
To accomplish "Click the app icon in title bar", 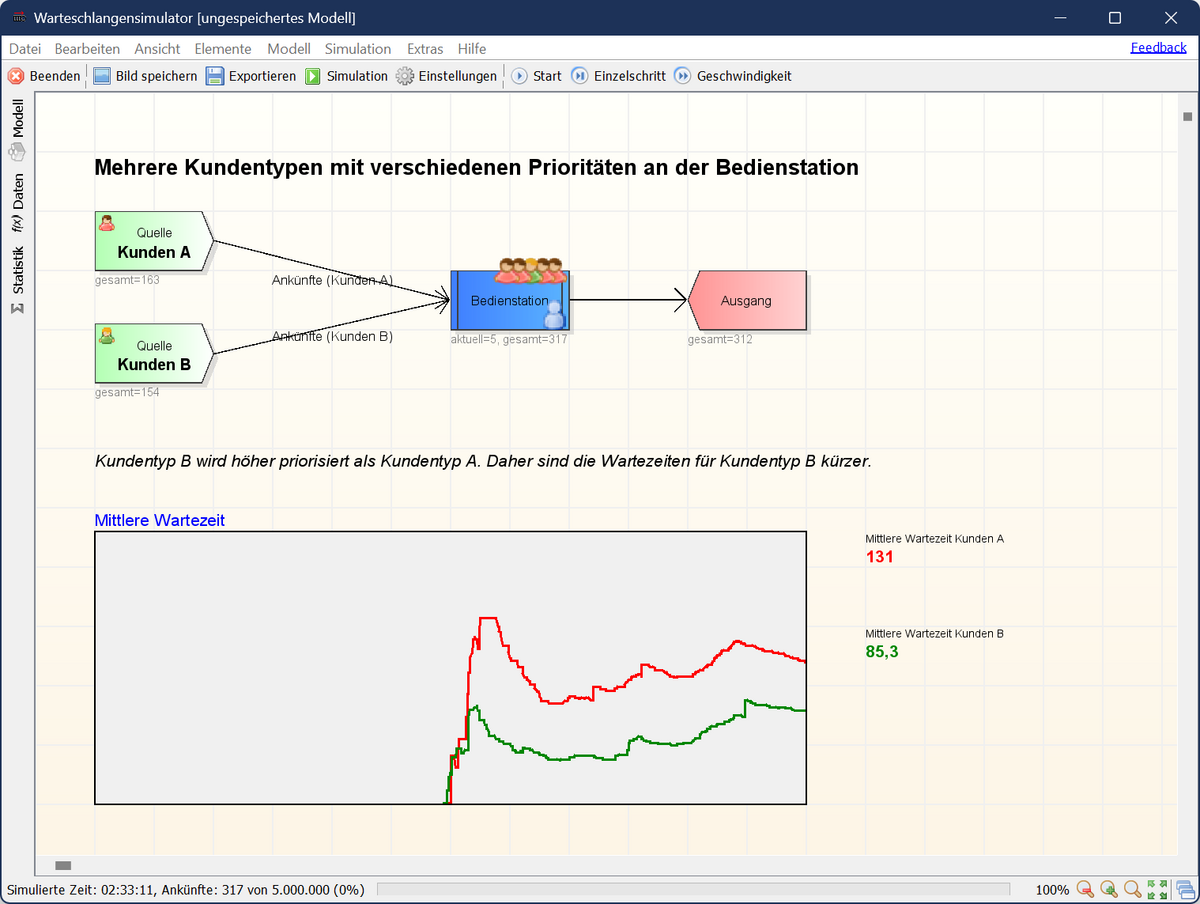I will (18, 18).
